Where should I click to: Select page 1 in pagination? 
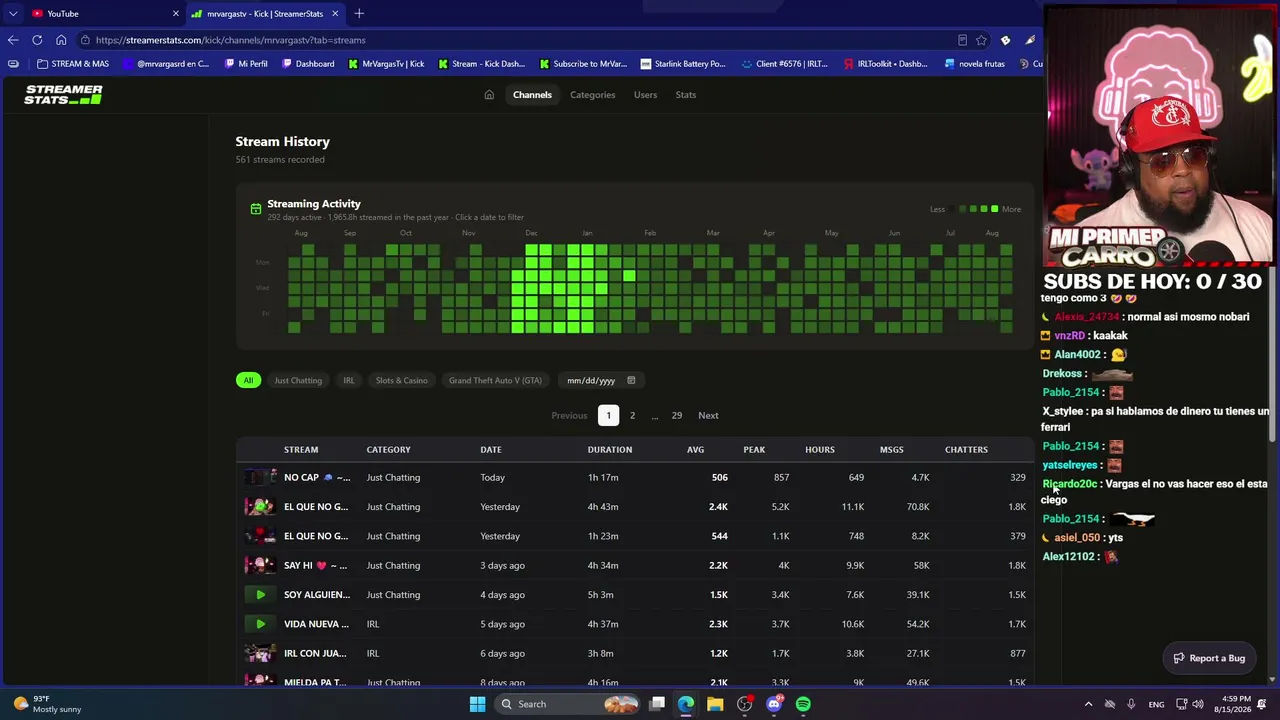click(x=608, y=415)
